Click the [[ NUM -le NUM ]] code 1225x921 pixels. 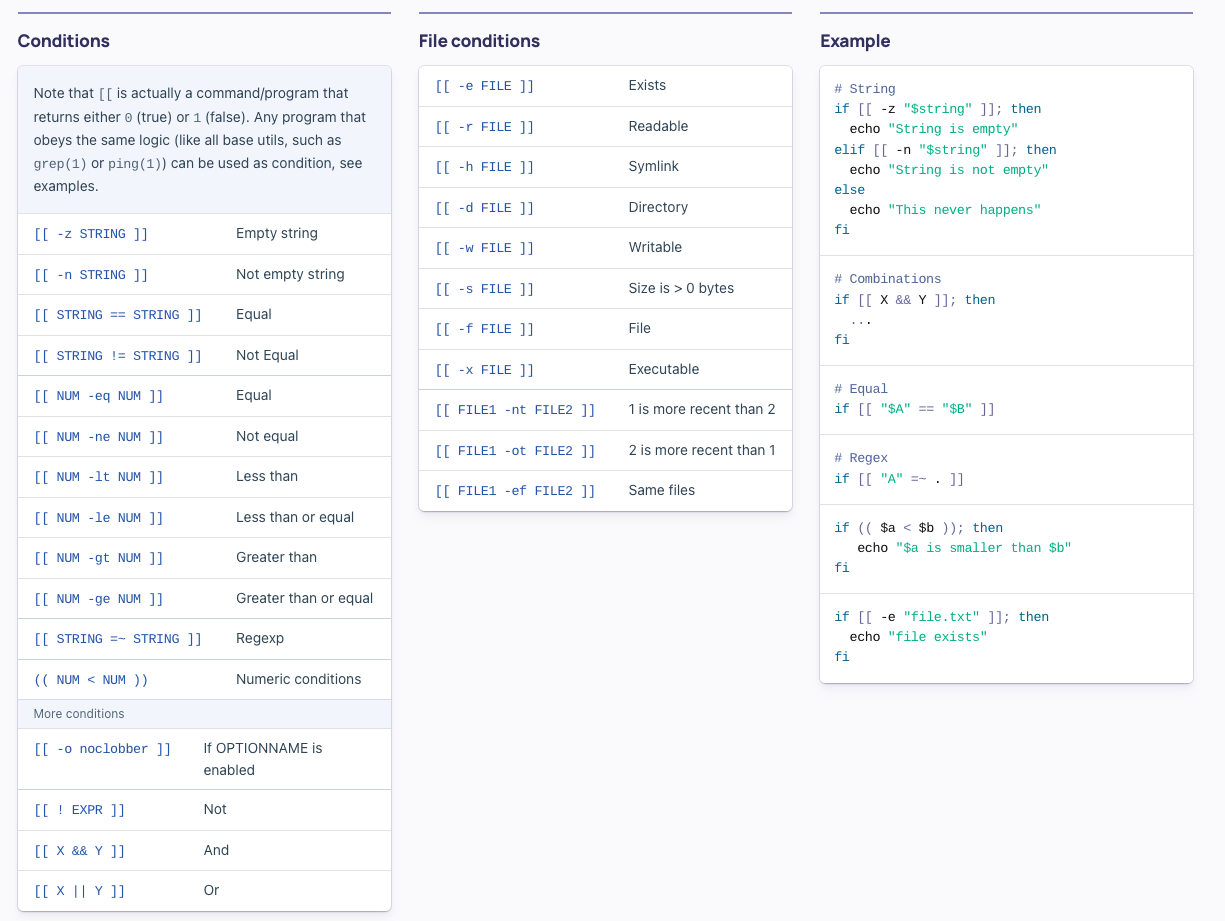click(99, 518)
